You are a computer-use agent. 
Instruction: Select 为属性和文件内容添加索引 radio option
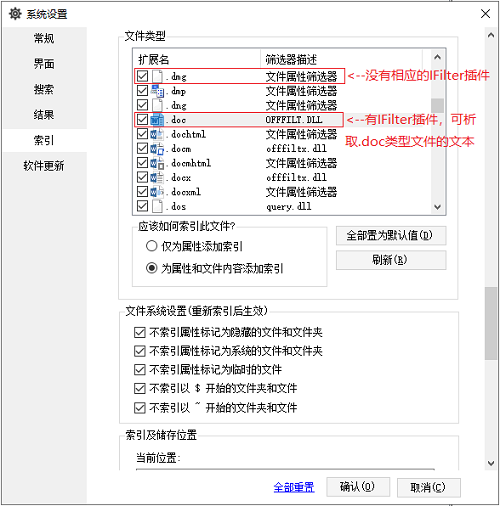click(x=152, y=268)
